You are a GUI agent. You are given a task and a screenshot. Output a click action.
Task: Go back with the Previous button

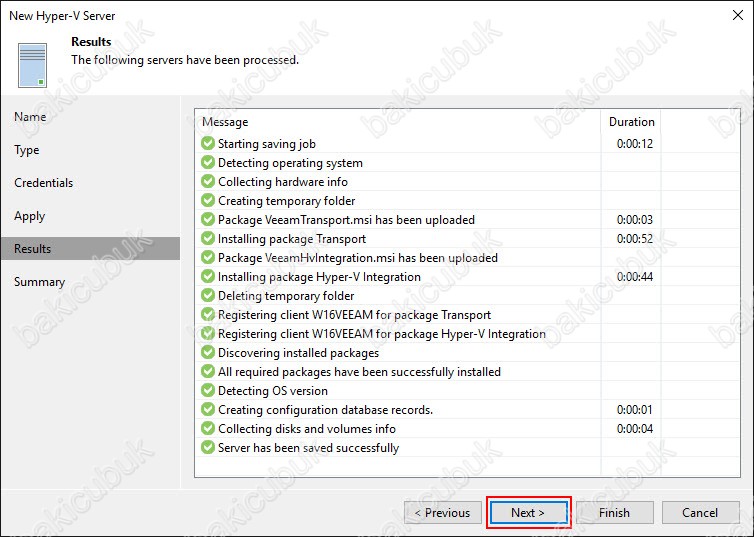pos(442,512)
